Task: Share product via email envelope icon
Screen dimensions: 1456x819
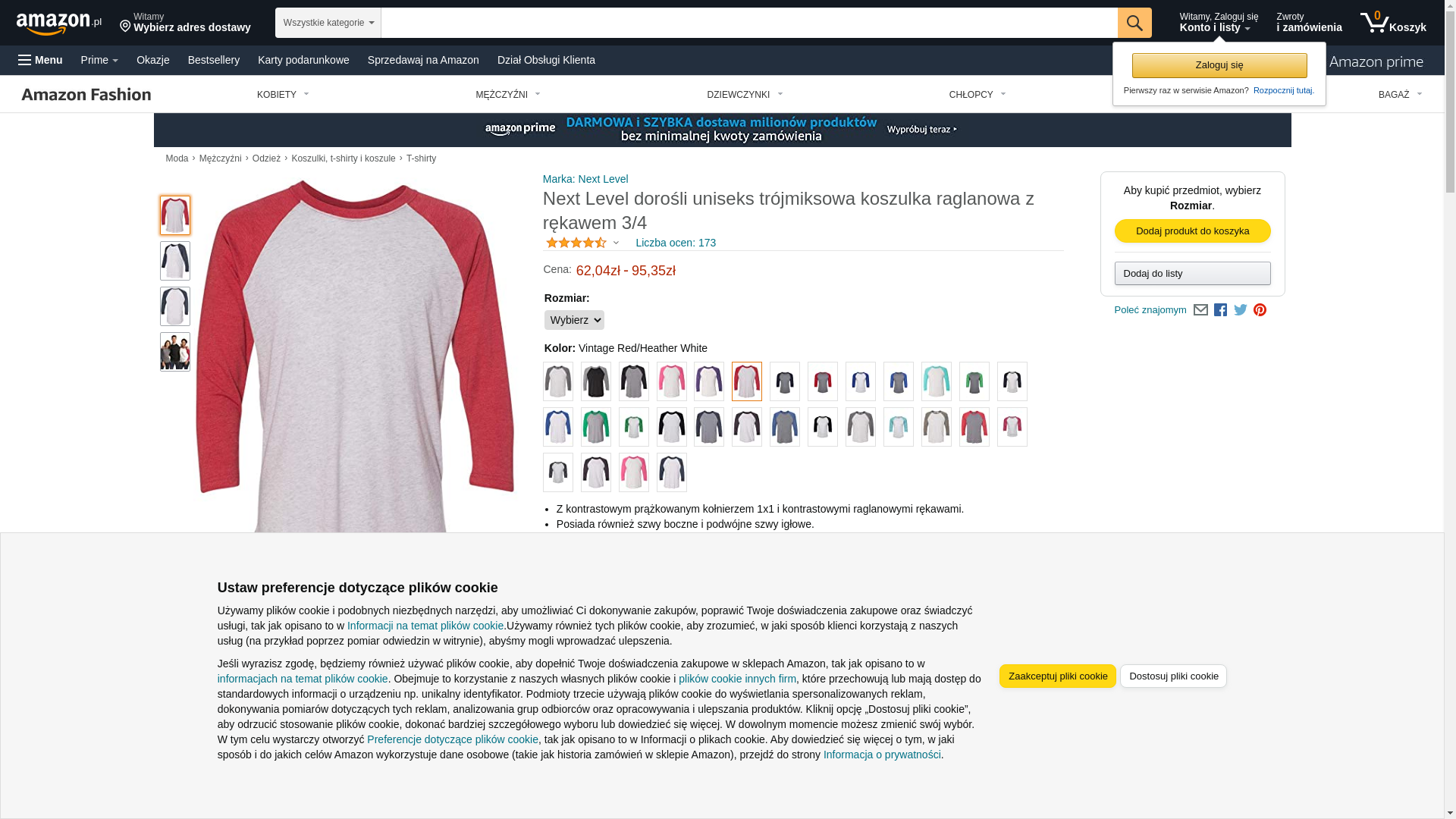Action: [x=1200, y=310]
